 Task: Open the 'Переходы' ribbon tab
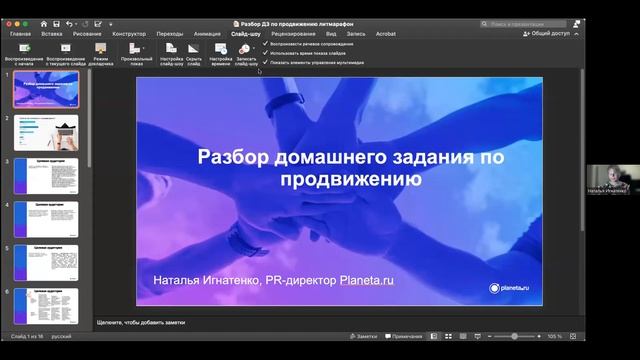pos(170,34)
